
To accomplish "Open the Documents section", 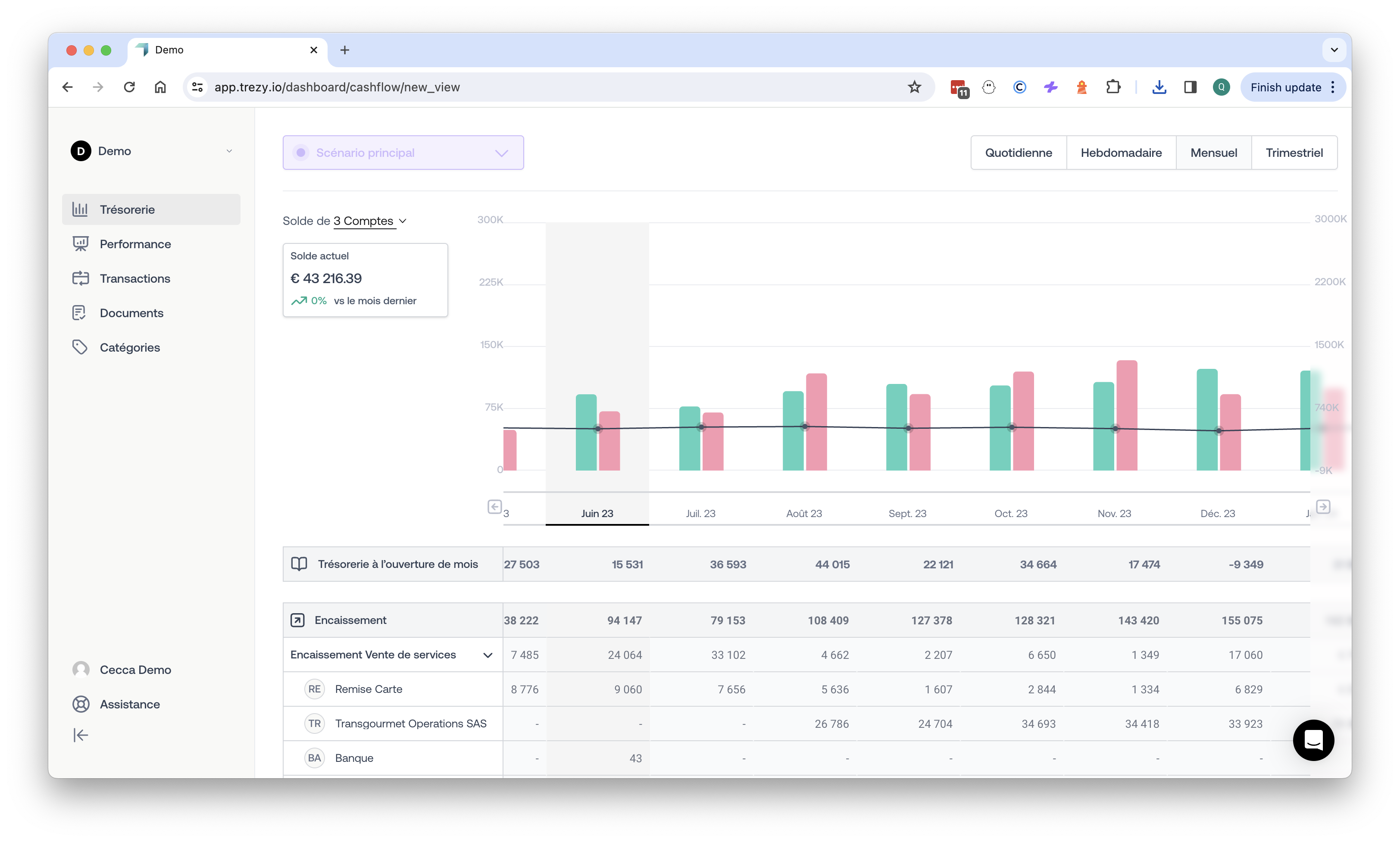I will pyautogui.click(x=131, y=313).
